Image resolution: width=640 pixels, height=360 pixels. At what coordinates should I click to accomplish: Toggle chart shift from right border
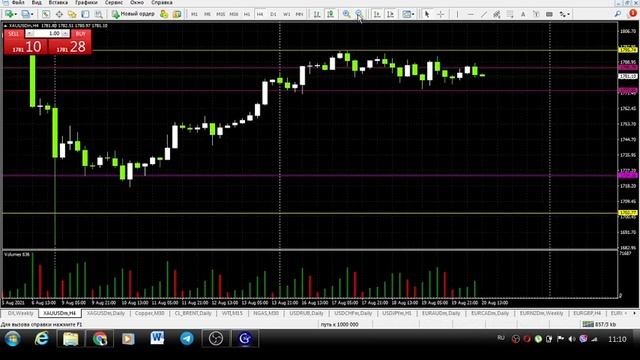390,14
